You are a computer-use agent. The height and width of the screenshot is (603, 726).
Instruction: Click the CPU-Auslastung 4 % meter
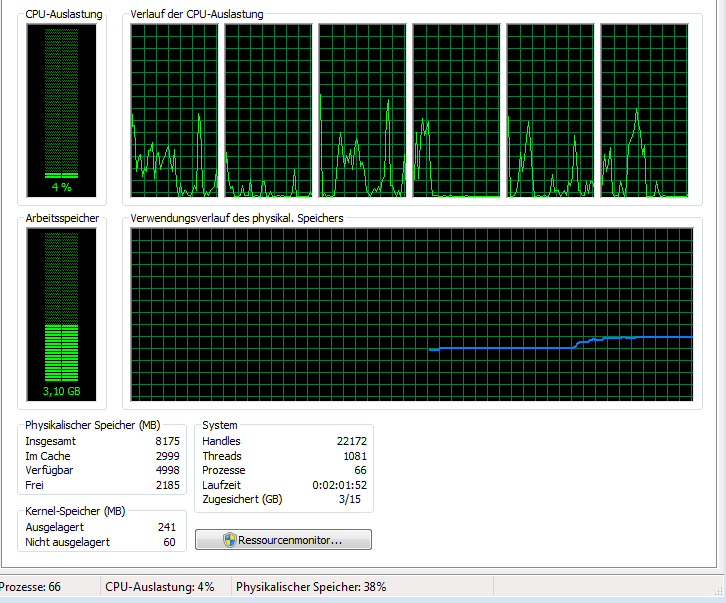pyautogui.click(x=62, y=111)
